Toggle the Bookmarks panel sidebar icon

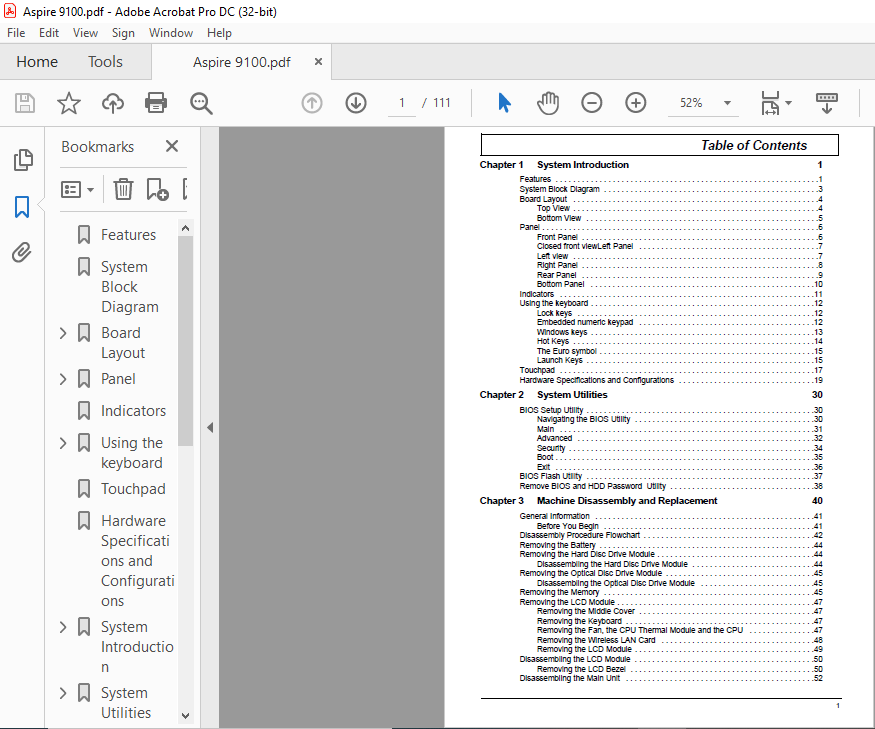pos(22,207)
